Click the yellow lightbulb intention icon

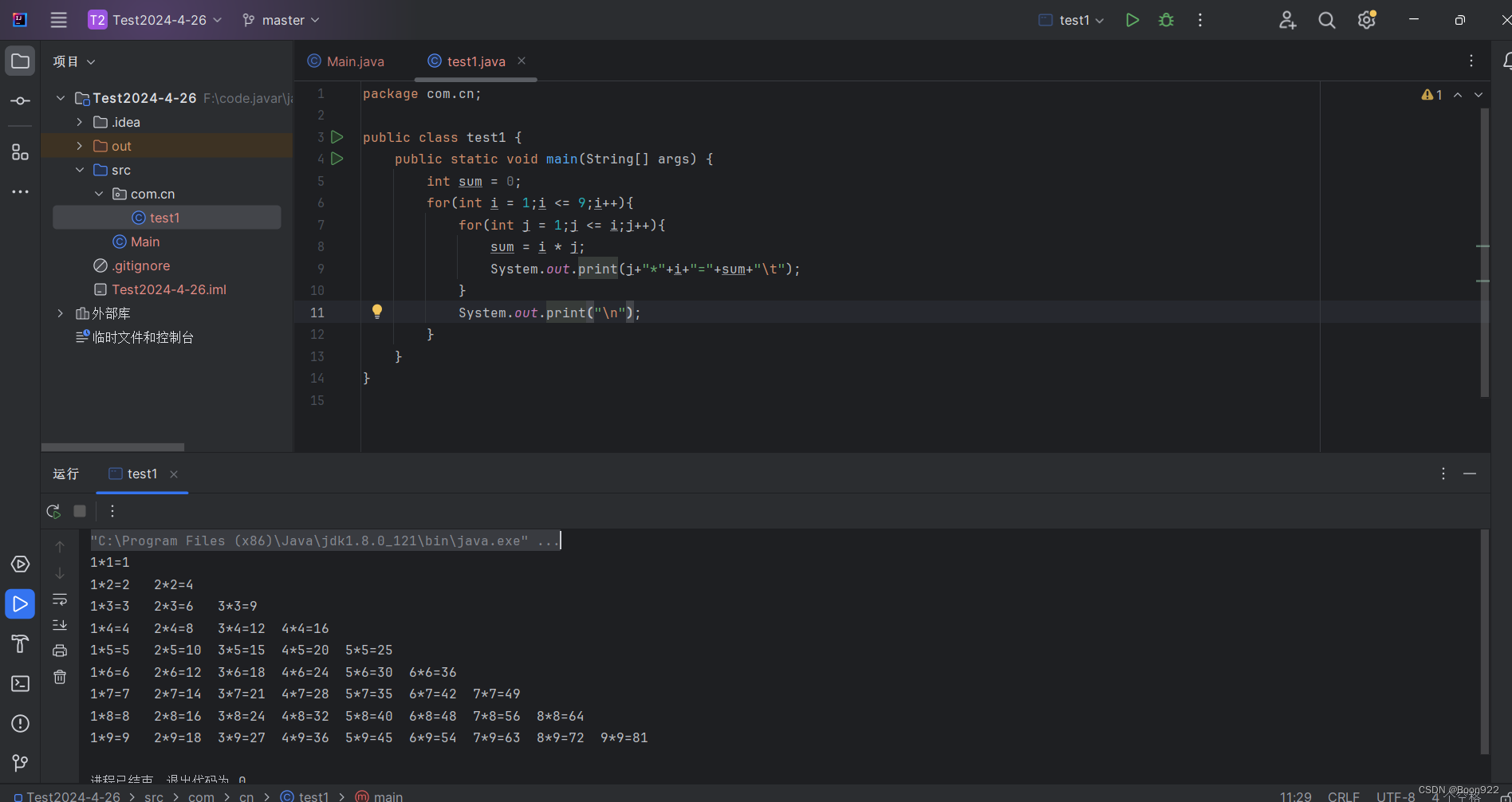(x=377, y=312)
